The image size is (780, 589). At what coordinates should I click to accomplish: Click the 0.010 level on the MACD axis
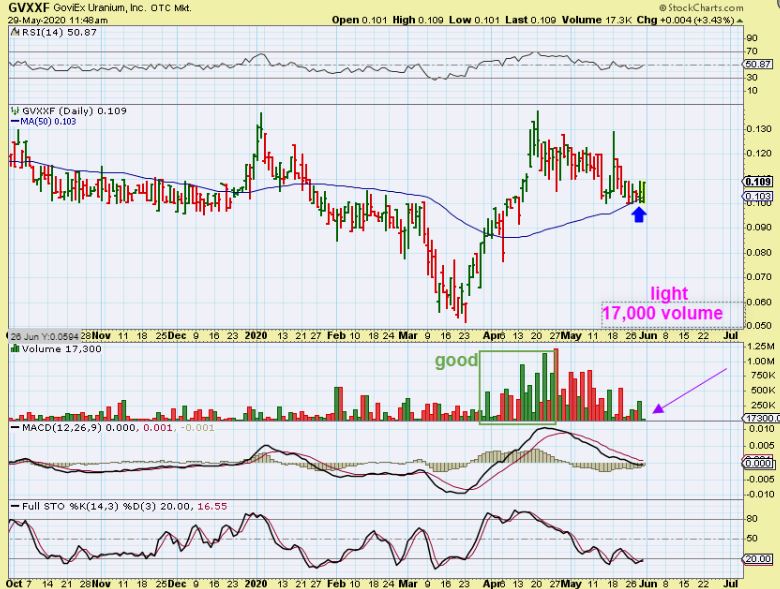pos(762,429)
